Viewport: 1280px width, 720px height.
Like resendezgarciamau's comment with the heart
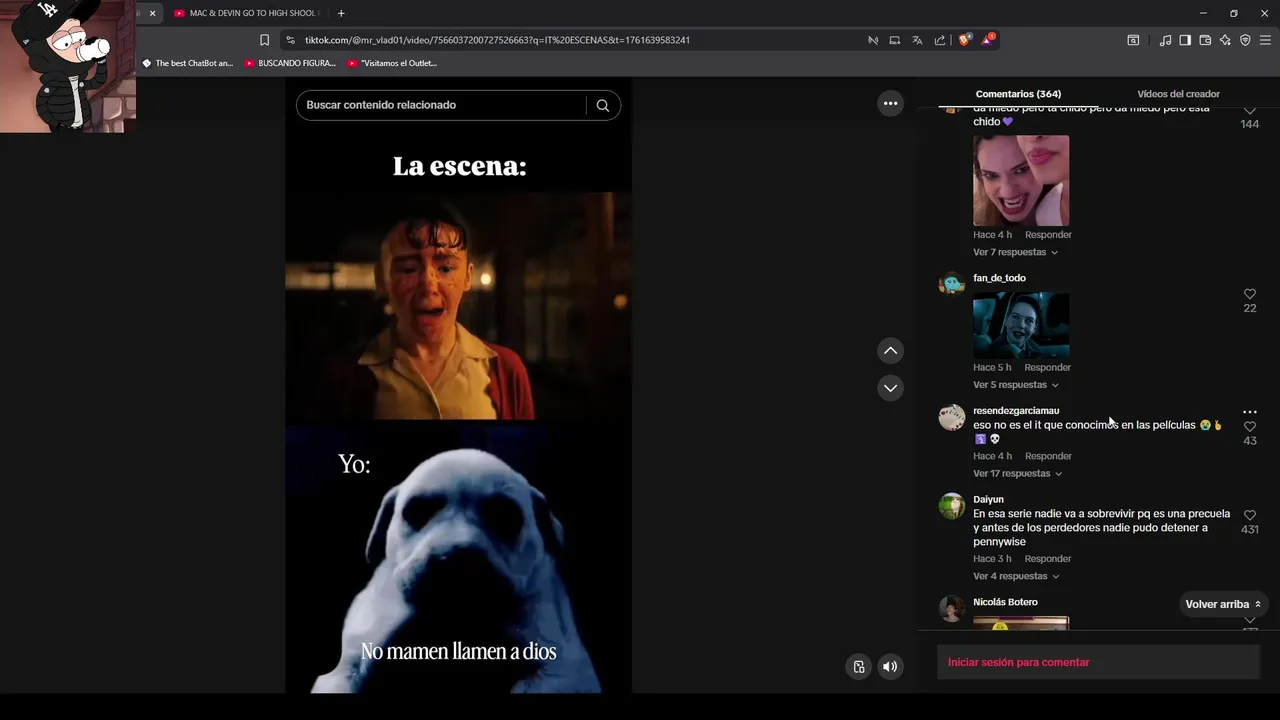click(1250, 427)
